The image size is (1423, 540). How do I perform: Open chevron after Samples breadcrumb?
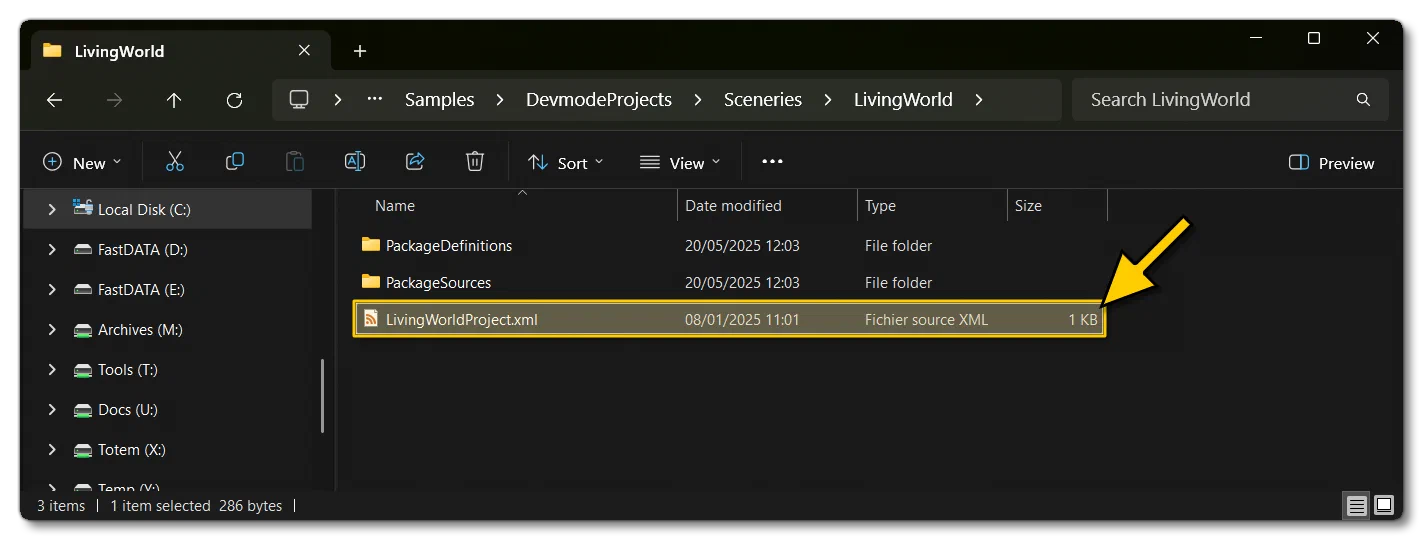500,100
